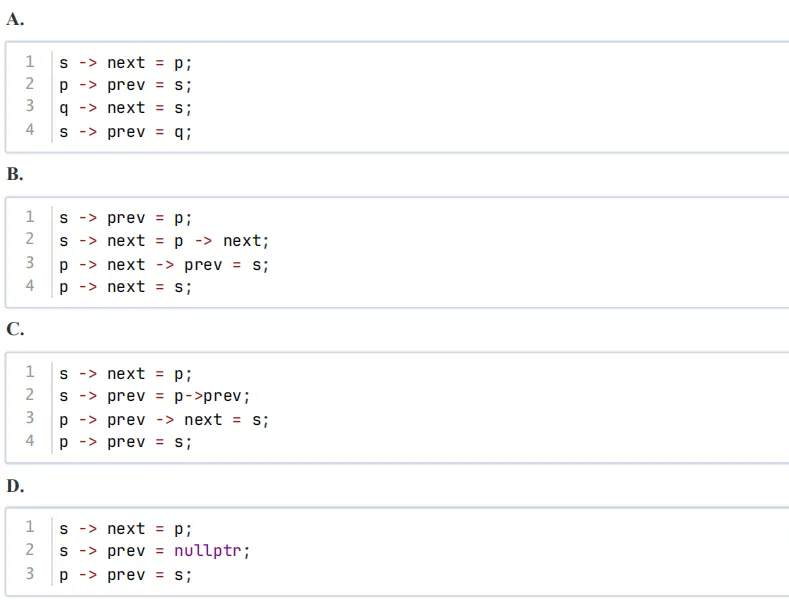
Task: Click 's -> prev = q;' line in block A
Action: (x=125, y=132)
